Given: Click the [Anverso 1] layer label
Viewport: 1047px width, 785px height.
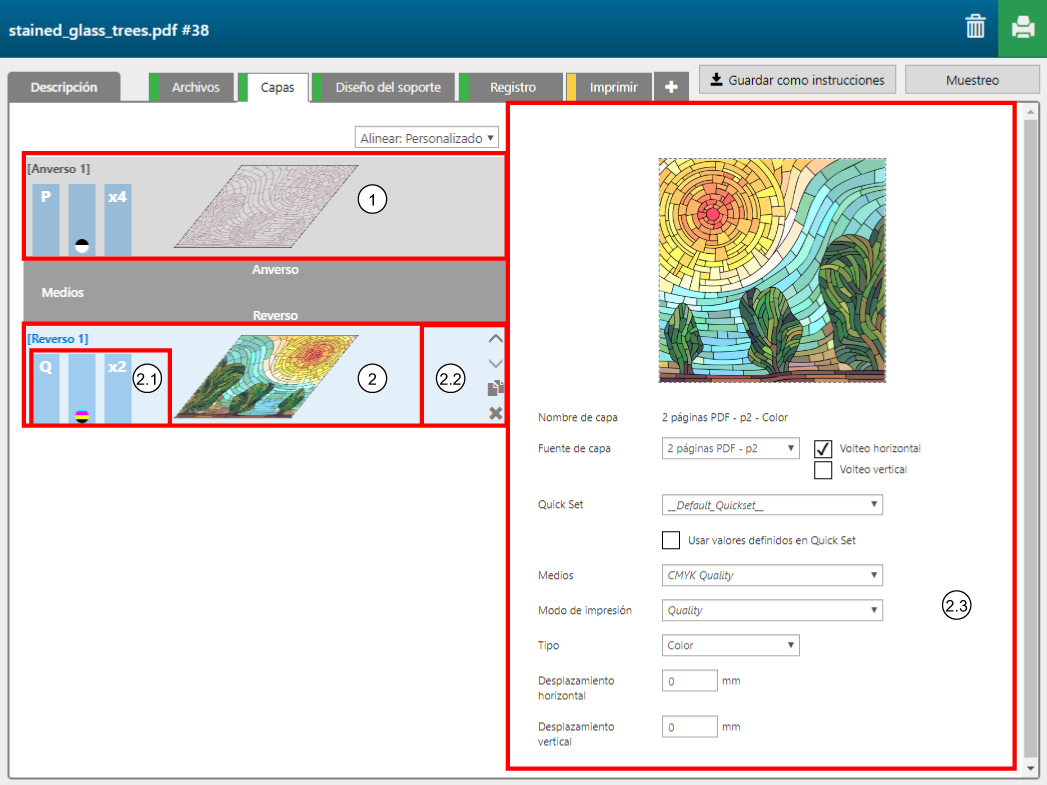Looking at the screenshot, I should [x=59, y=169].
